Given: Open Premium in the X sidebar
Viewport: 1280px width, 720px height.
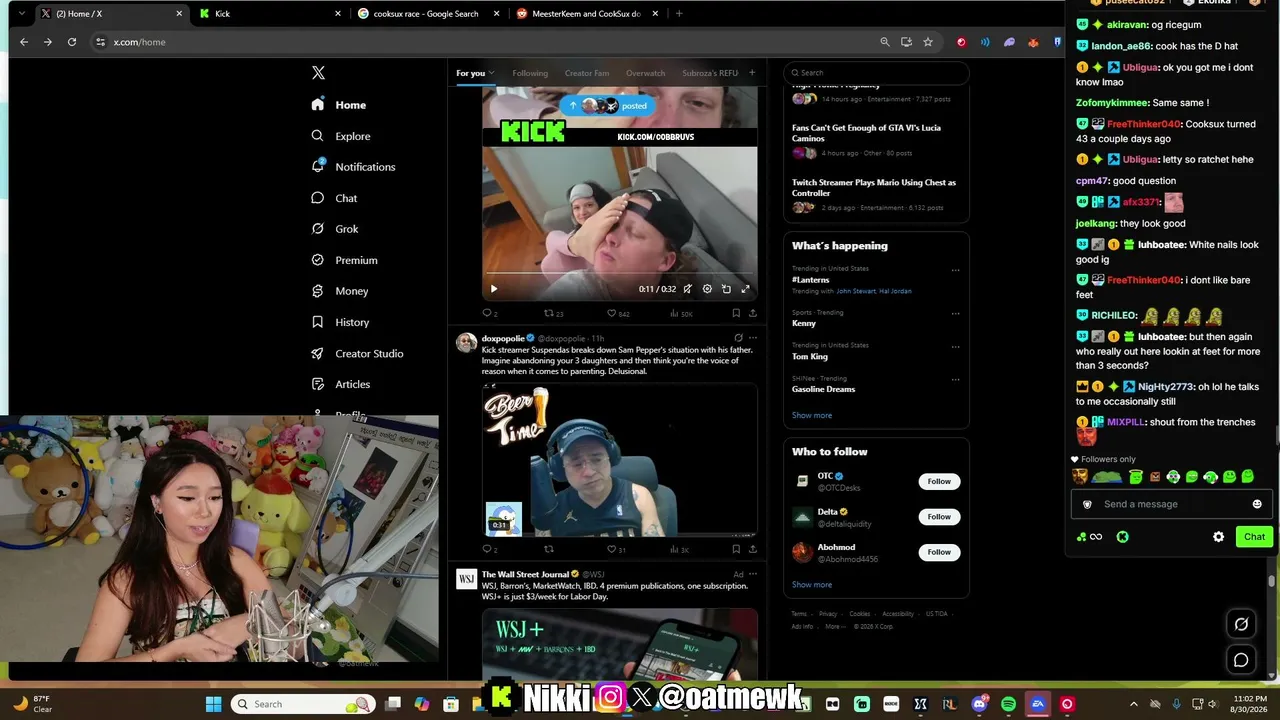Looking at the screenshot, I should [x=344, y=260].
